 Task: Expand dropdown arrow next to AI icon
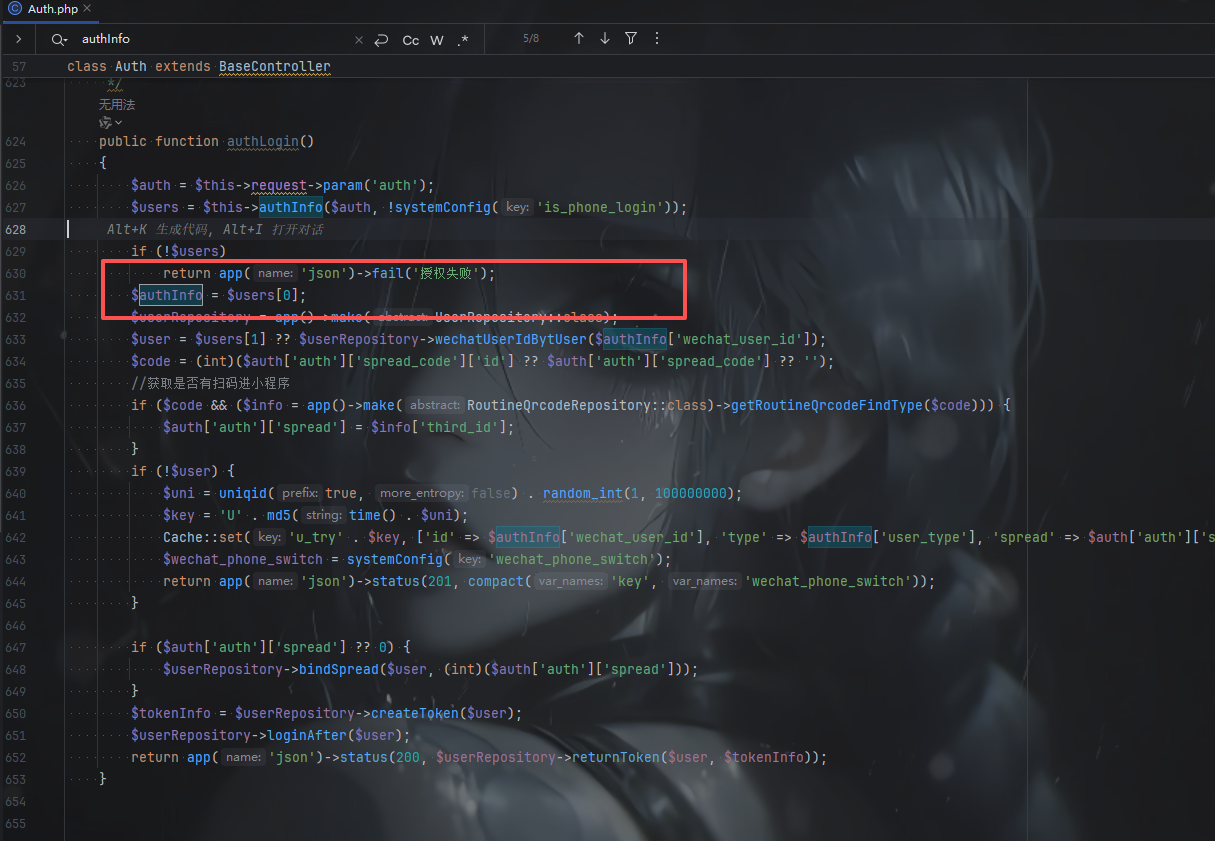point(118,122)
